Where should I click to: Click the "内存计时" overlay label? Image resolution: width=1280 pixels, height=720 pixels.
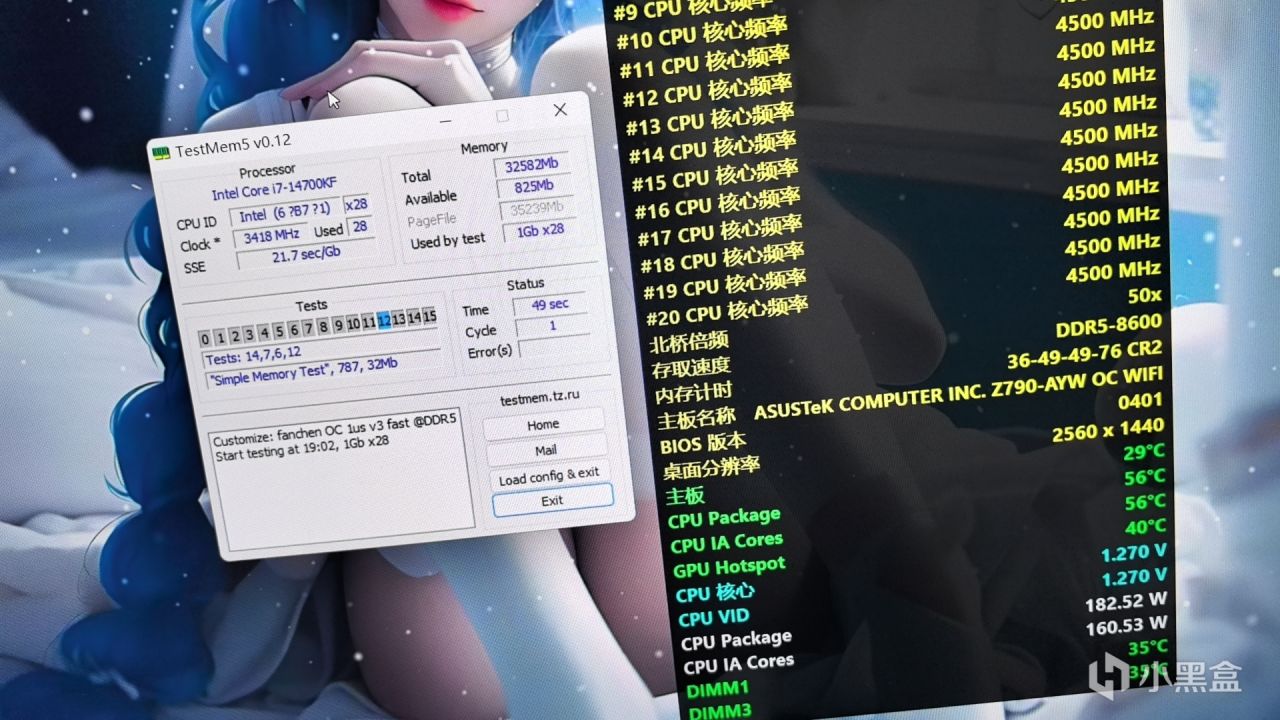pos(694,392)
